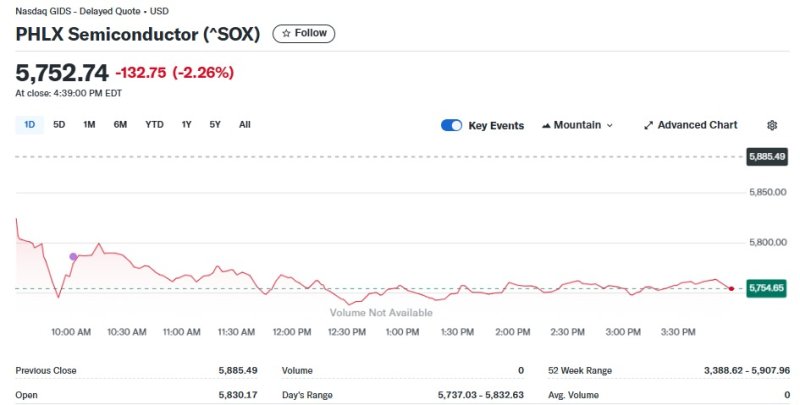Switch to the 5D time range
800x405 pixels.
(x=59, y=125)
